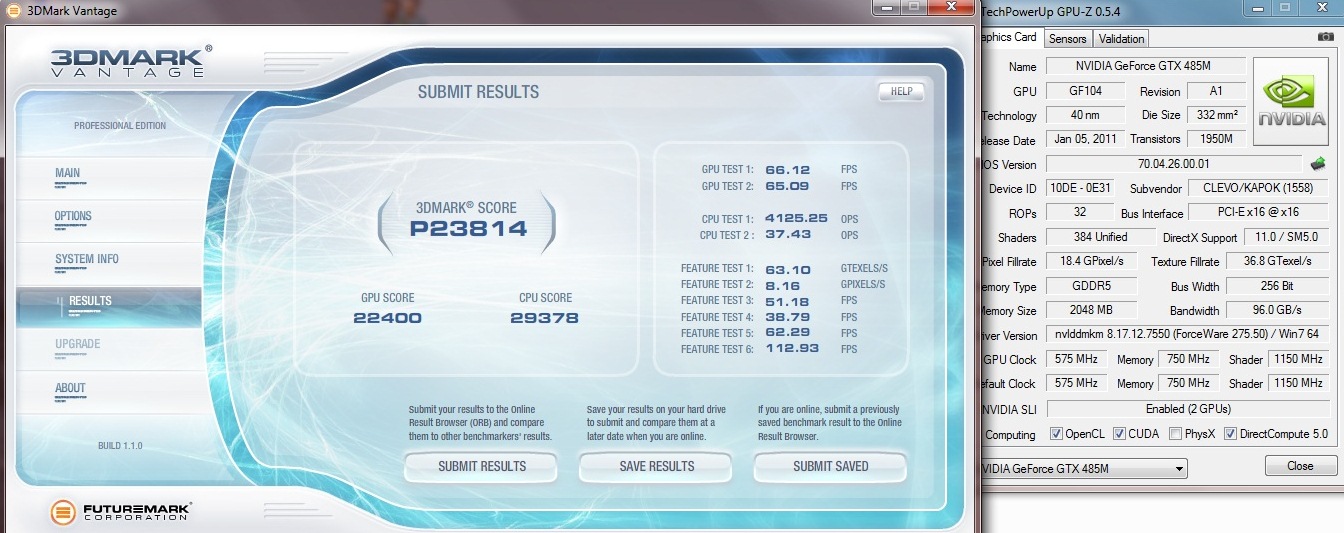Click the Release Date Jan 05, 2011 field

click(1085, 139)
